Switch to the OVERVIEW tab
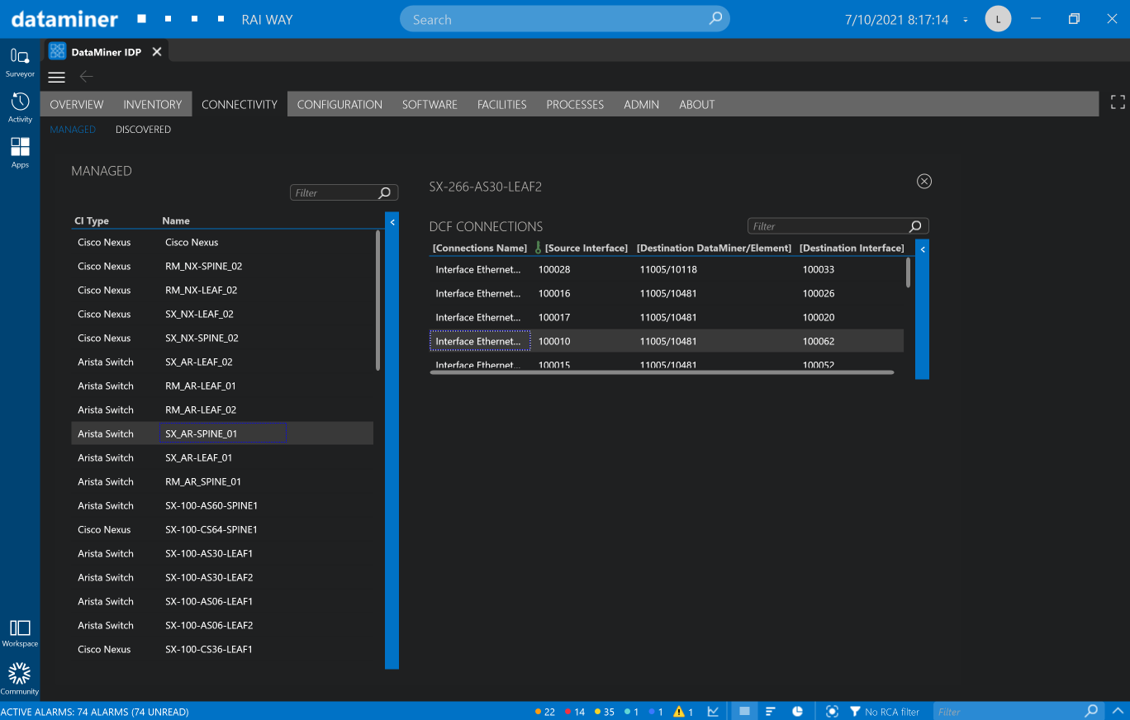The height and width of the screenshot is (720, 1130). (76, 105)
